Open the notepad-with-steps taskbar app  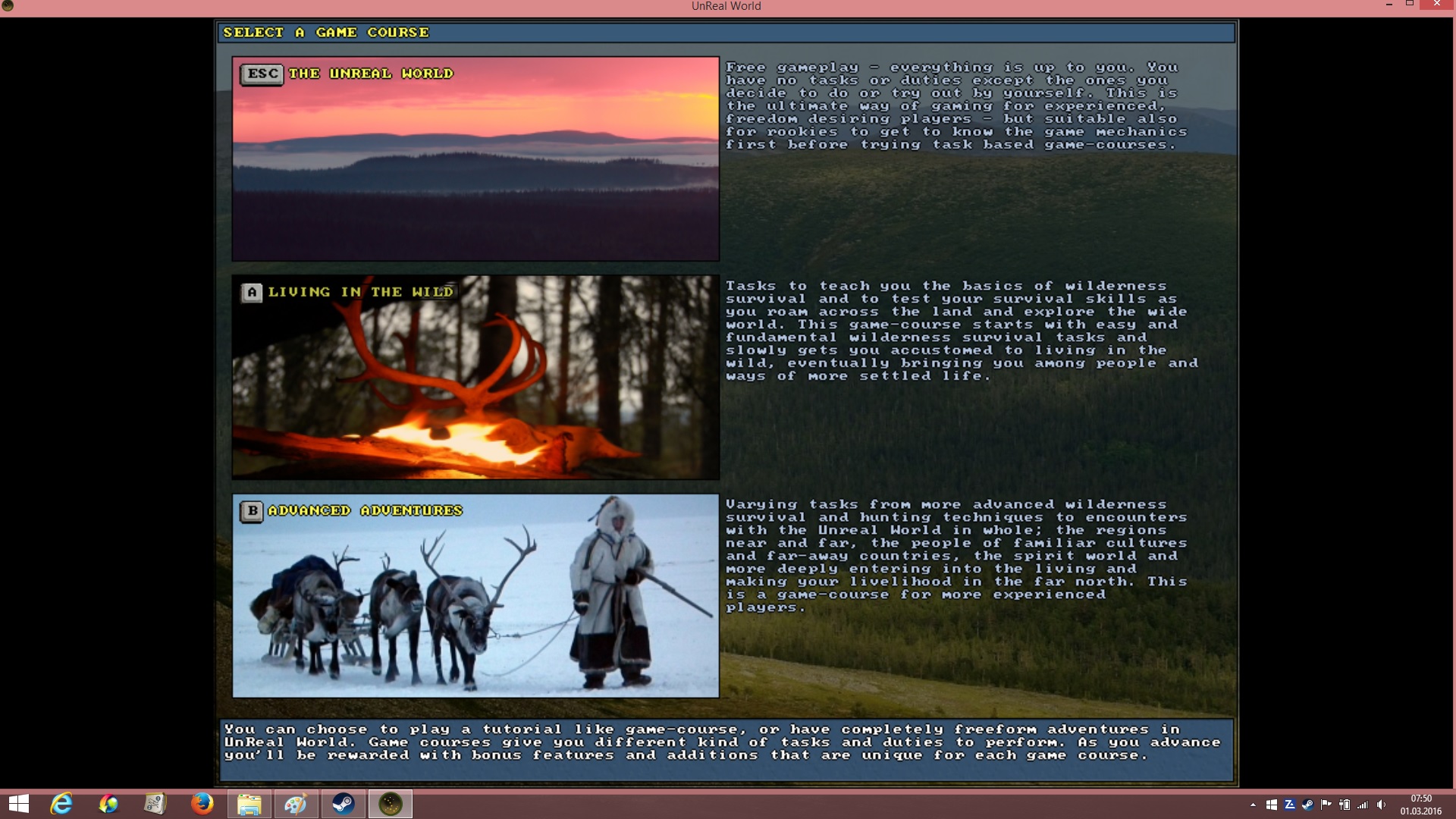(x=155, y=804)
